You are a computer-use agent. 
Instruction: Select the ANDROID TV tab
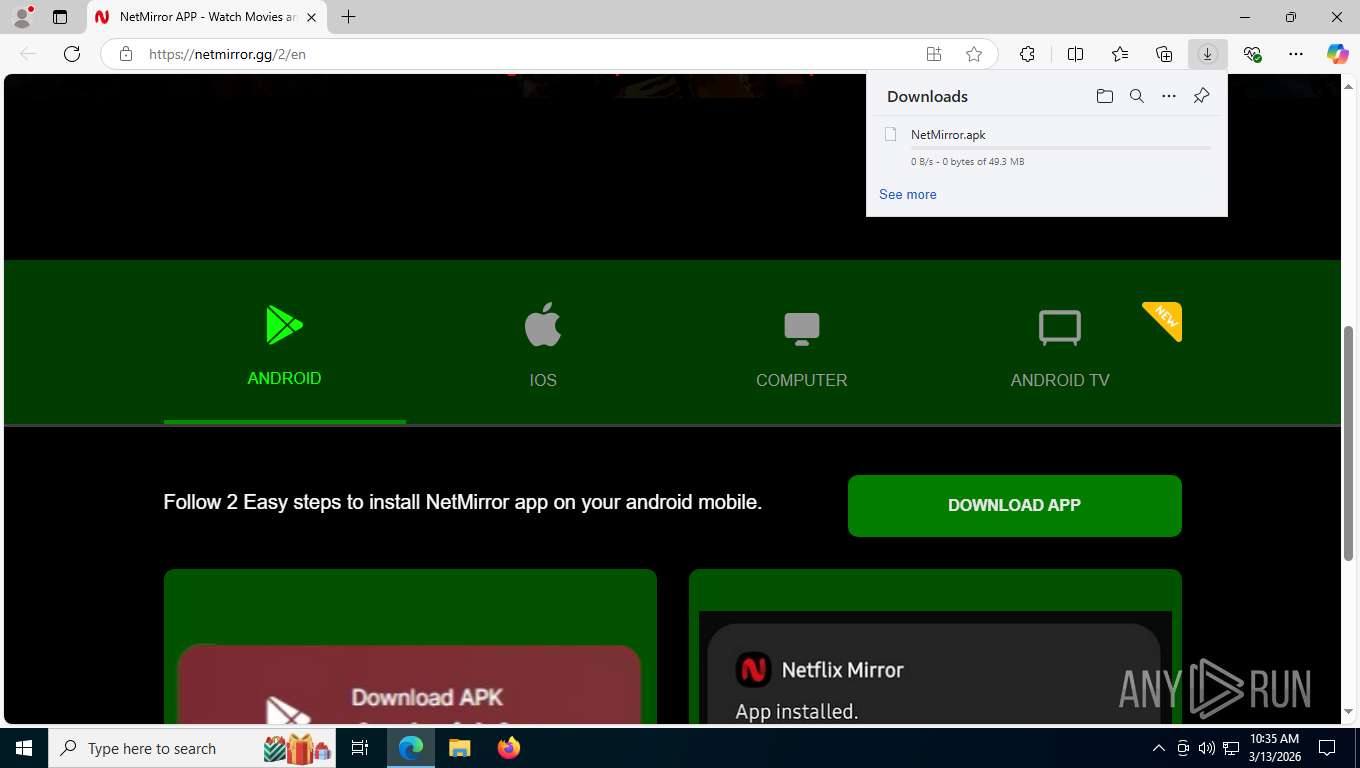(1060, 342)
